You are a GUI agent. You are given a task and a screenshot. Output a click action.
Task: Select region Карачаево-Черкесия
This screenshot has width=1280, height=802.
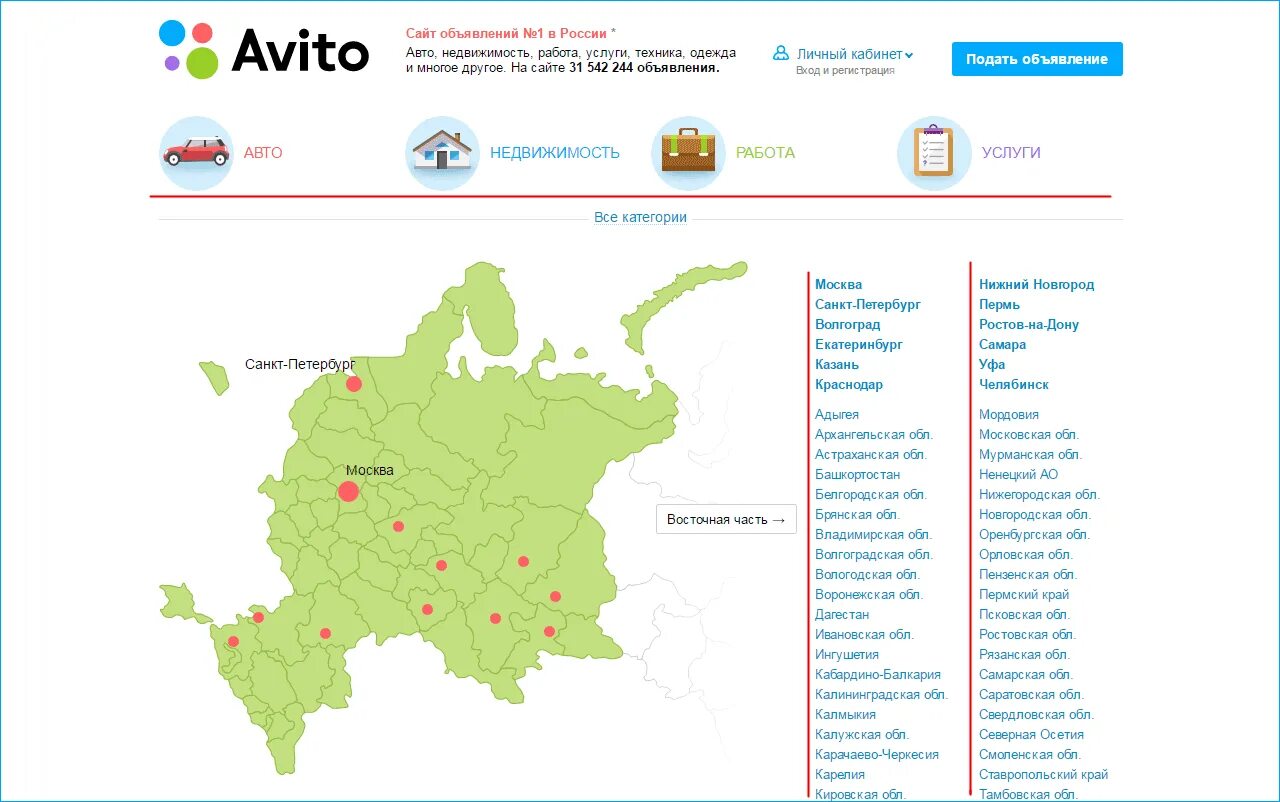pyautogui.click(x=877, y=754)
